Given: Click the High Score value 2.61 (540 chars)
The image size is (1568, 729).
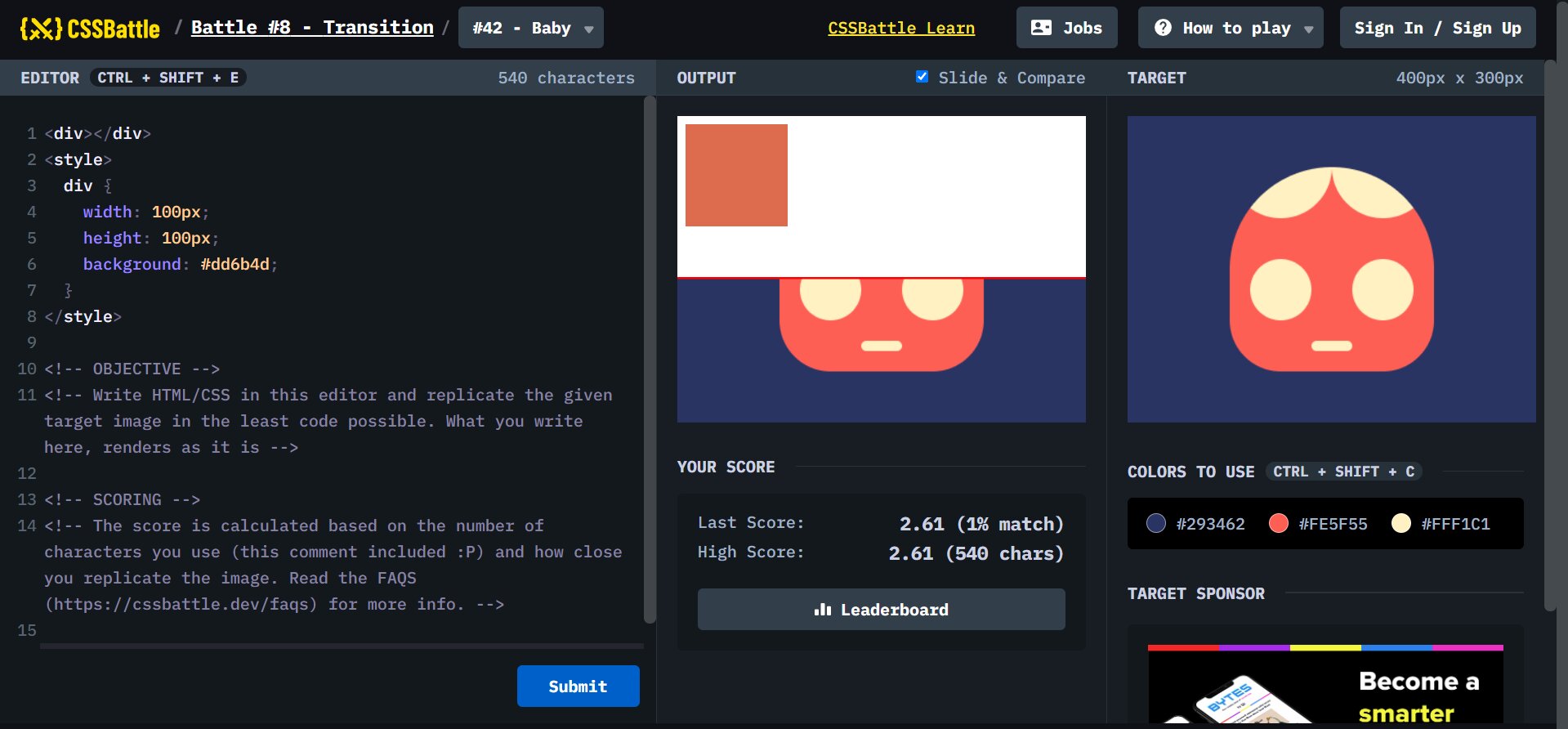Looking at the screenshot, I should tap(976, 553).
